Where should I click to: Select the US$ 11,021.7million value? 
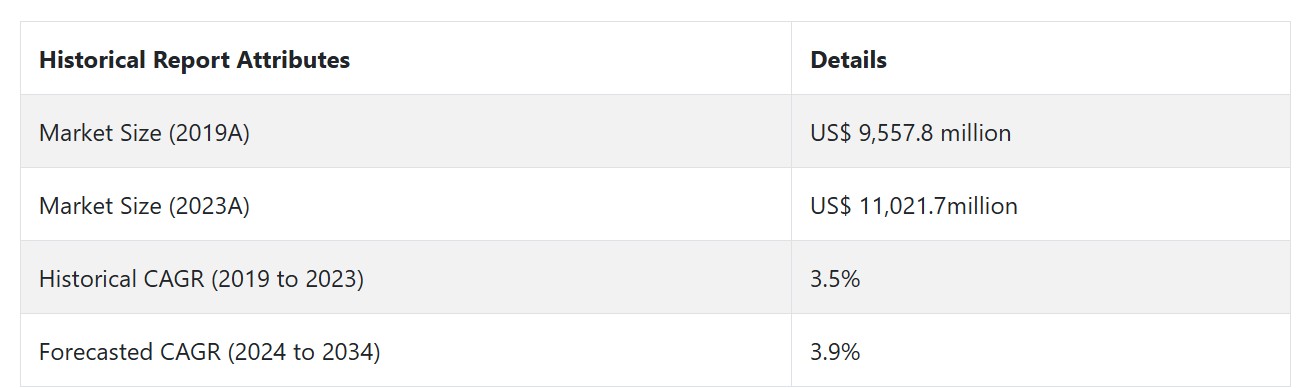tap(914, 206)
